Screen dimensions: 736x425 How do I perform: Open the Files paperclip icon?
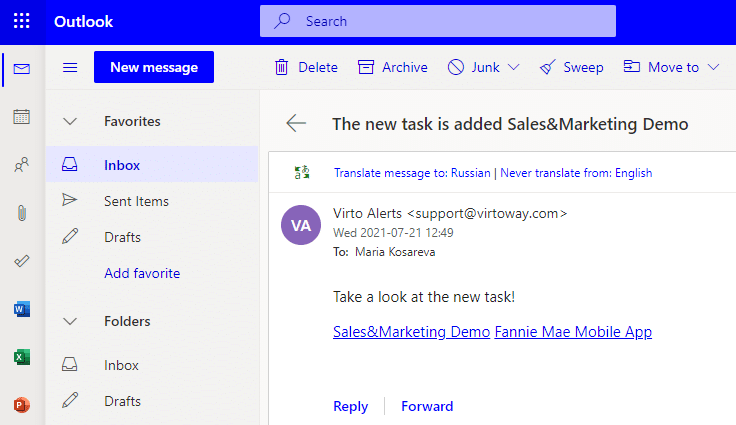tap(22, 213)
